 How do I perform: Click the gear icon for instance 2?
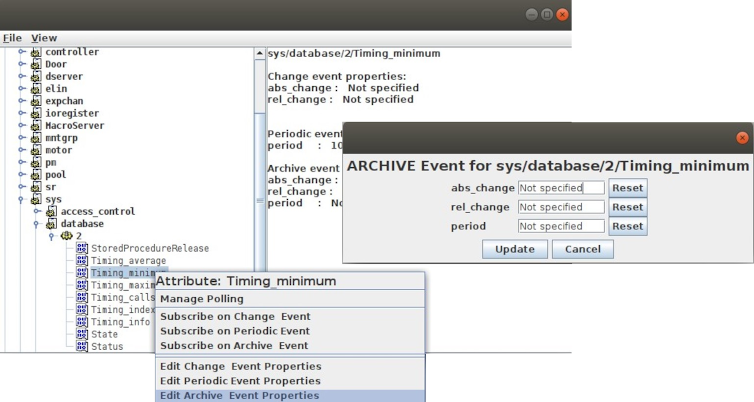tap(66, 236)
